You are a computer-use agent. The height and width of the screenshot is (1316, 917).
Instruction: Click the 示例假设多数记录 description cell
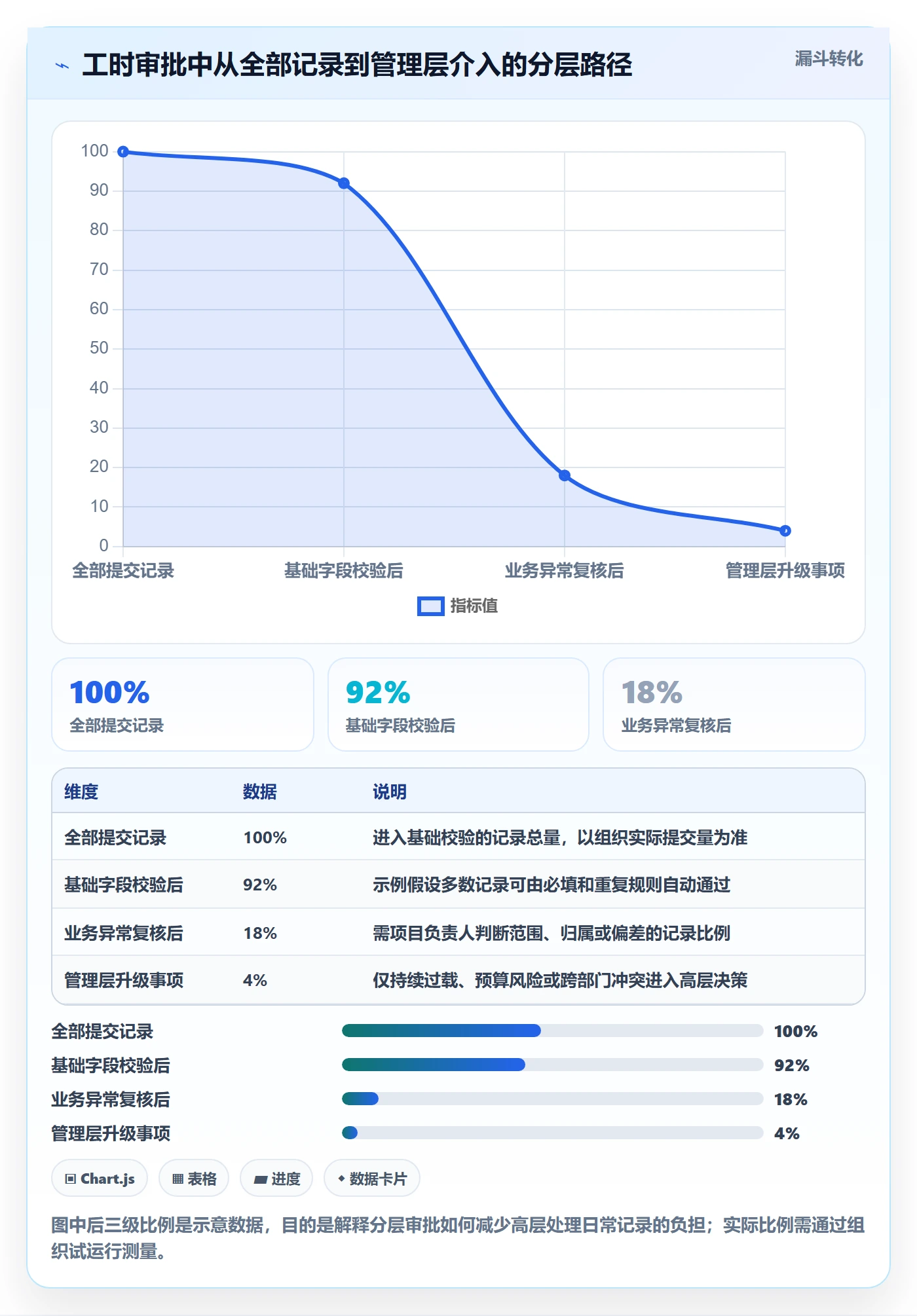pos(552,885)
